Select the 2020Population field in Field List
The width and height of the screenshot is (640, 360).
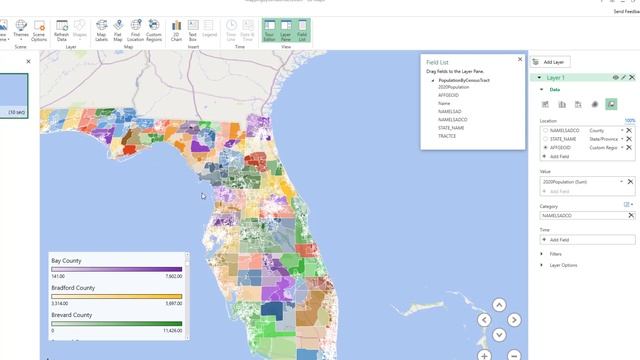(453, 87)
